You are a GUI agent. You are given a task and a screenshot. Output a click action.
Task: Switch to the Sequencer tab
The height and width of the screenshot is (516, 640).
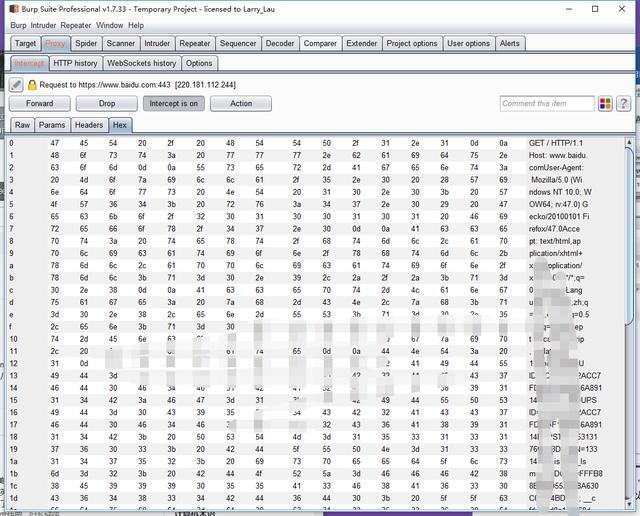[x=238, y=43]
